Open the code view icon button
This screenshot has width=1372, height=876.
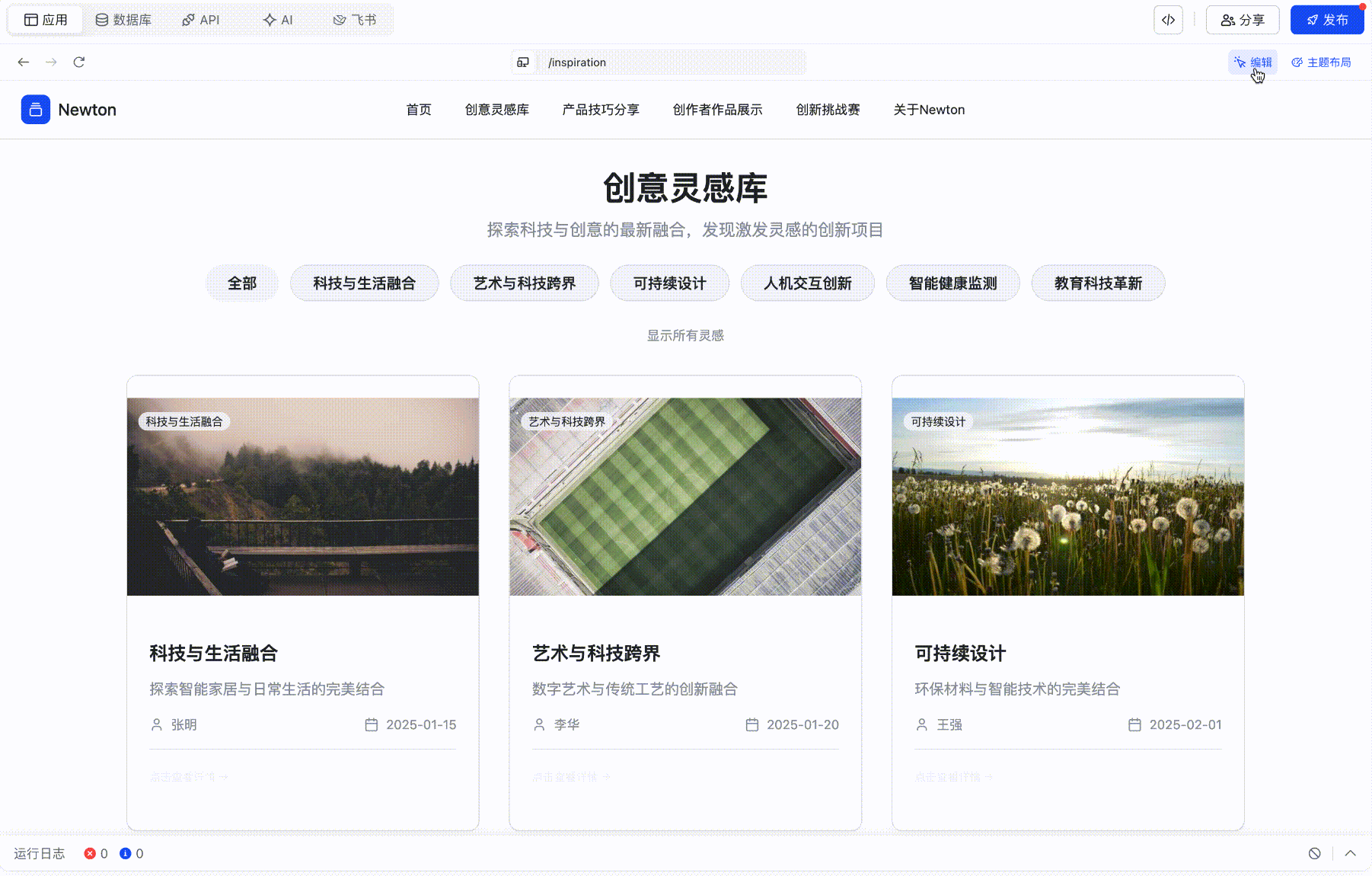coord(1168,20)
